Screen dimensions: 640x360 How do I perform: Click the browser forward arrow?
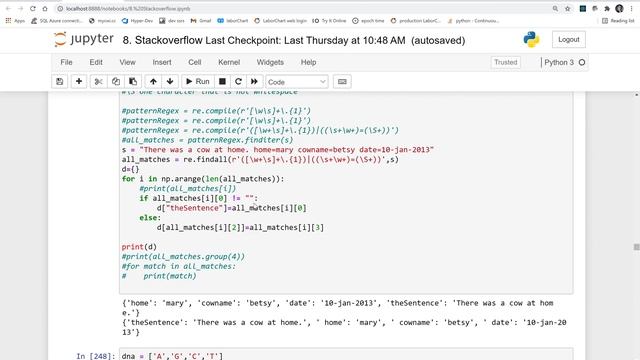click(x=20, y=9)
